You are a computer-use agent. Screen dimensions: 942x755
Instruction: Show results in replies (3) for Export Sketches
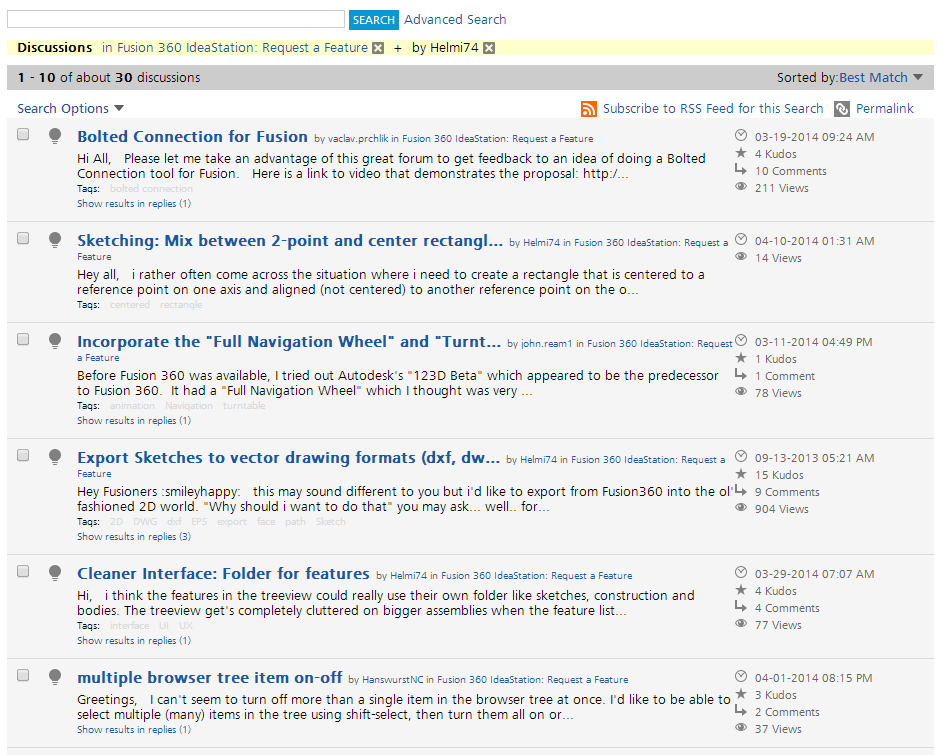click(134, 536)
